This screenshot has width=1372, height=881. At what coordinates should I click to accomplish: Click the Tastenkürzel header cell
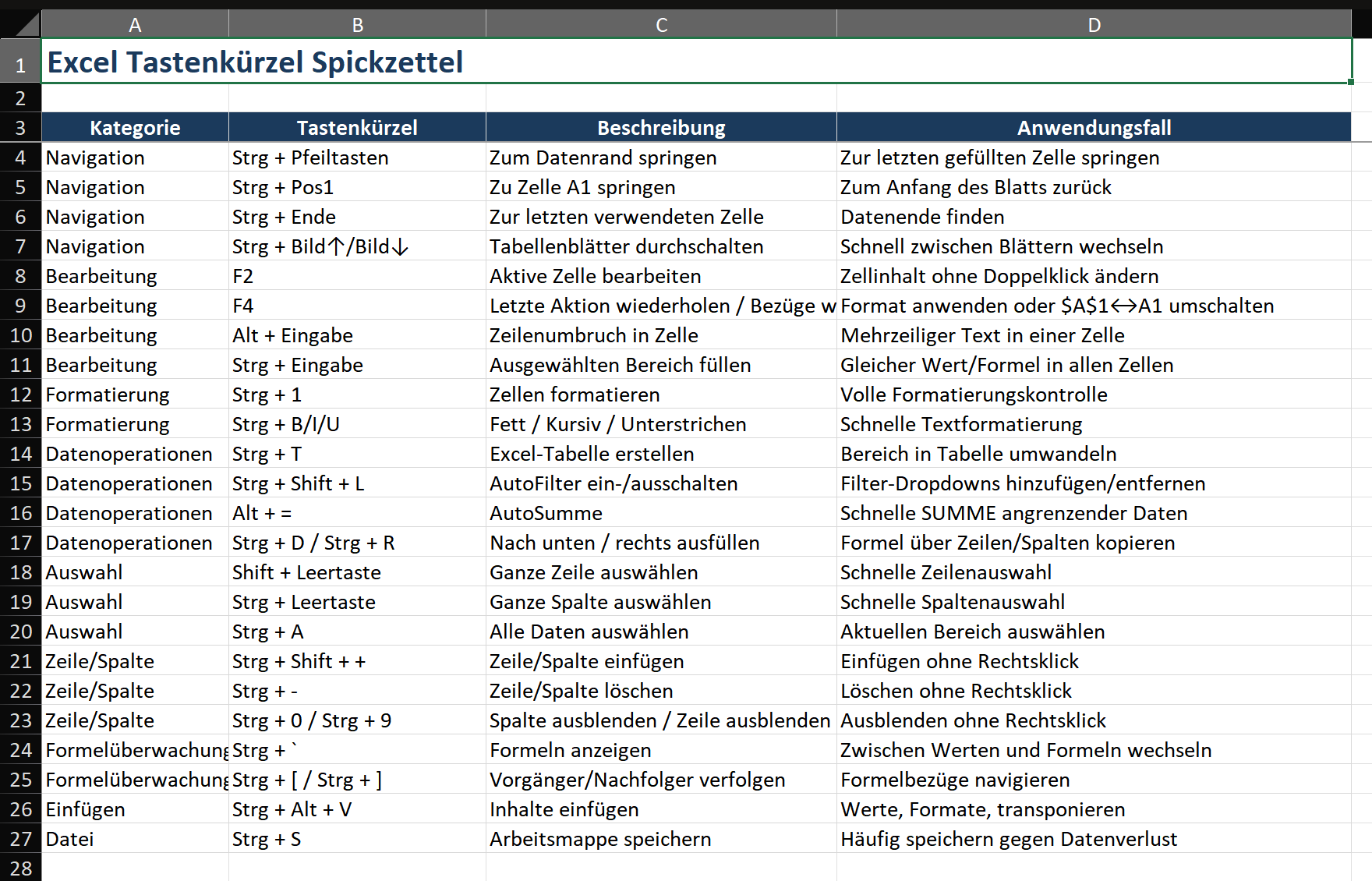click(x=357, y=127)
